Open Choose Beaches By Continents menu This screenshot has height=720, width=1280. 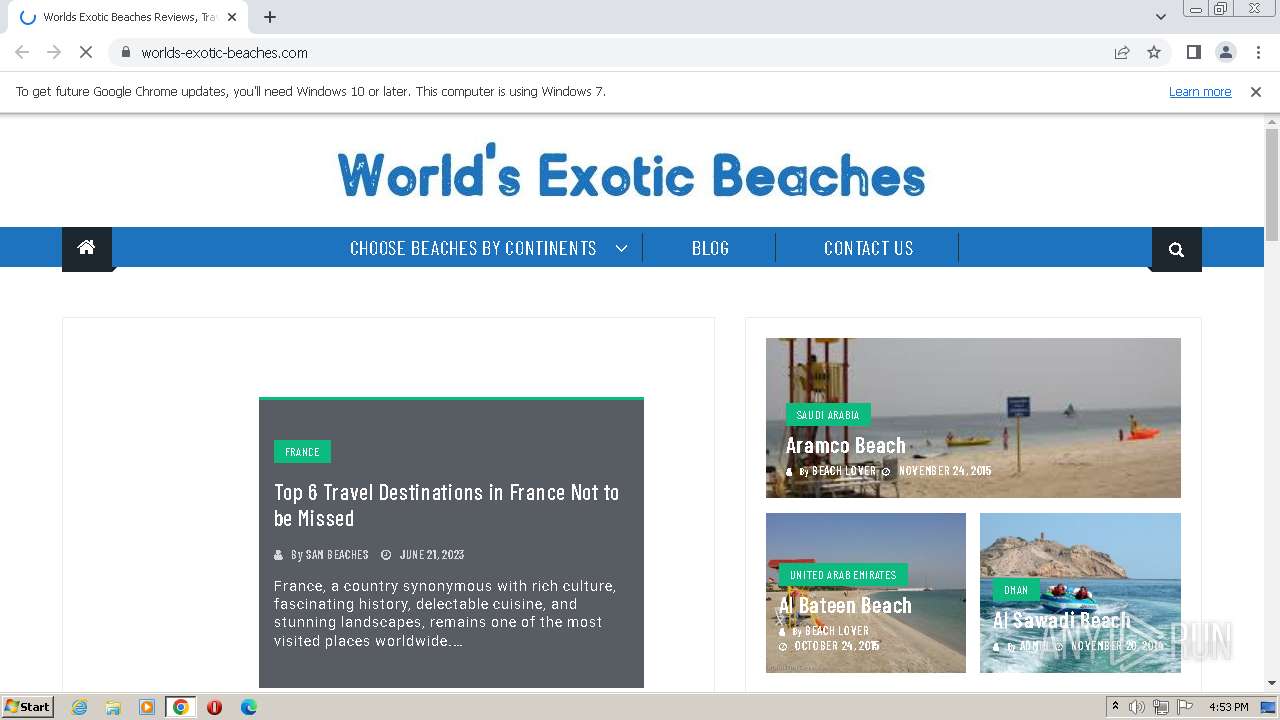[473, 248]
